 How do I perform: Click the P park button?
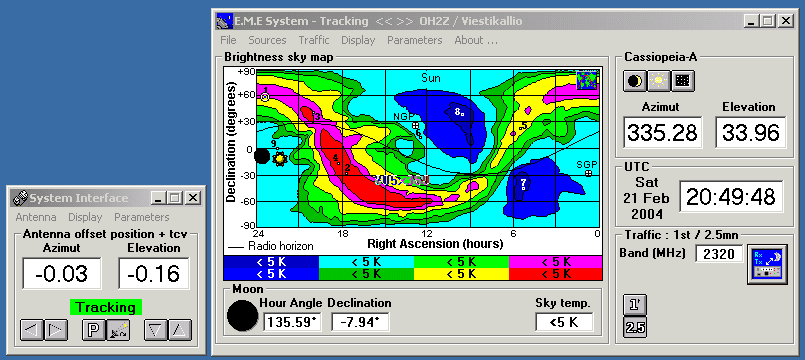93,330
